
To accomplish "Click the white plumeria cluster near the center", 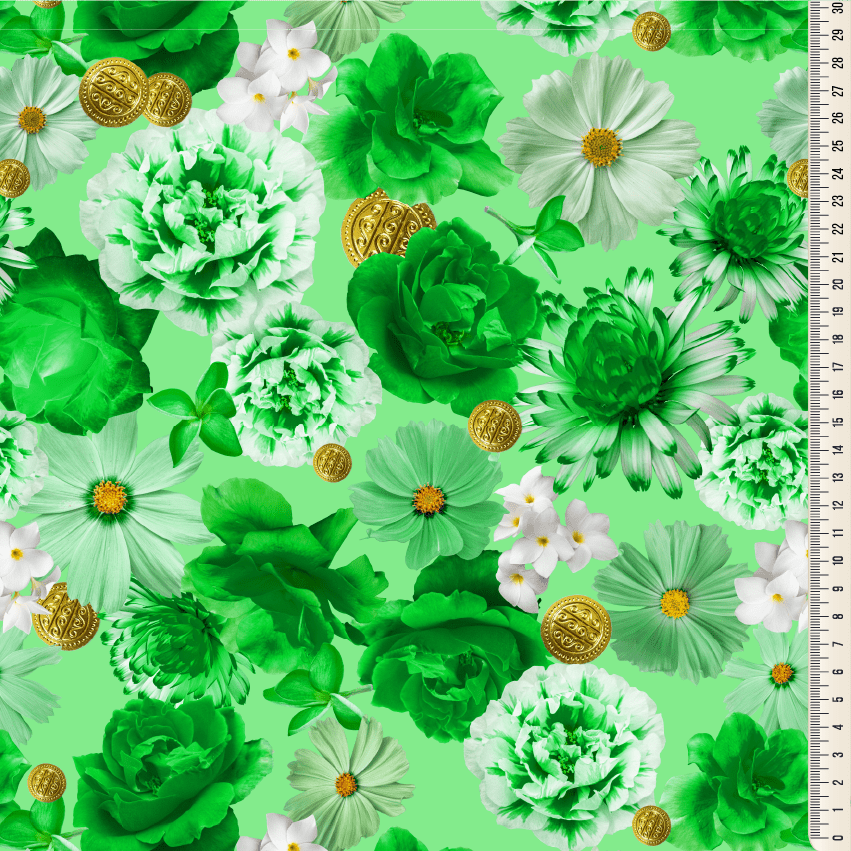I will click(x=545, y=545).
